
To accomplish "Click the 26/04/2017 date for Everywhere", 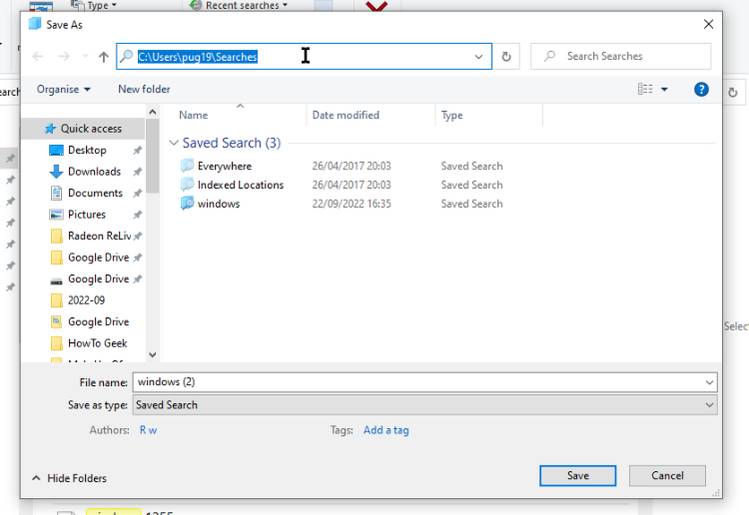I will point(351,166).
